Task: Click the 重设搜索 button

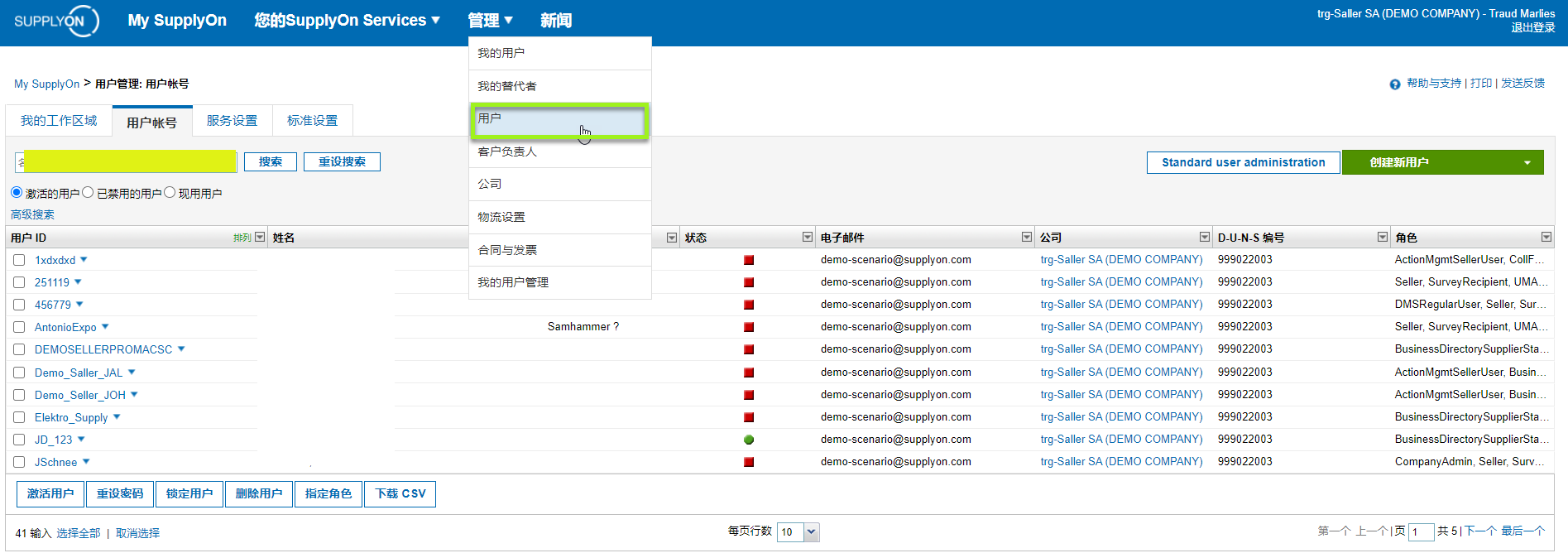Action: pyautogui.click(x=342, y=162)
